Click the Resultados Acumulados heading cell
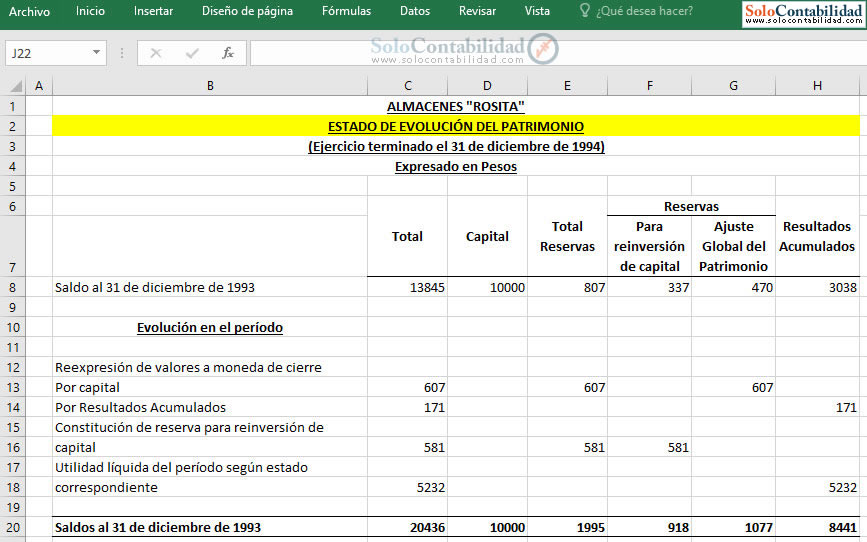This screenshot has width=867, height=542. 817,236
